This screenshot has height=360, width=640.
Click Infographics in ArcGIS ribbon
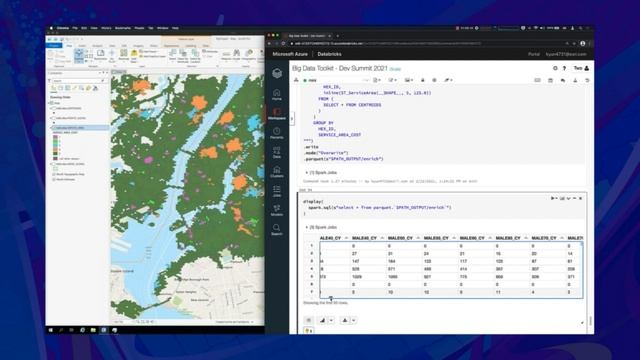(x=249, y=55)
